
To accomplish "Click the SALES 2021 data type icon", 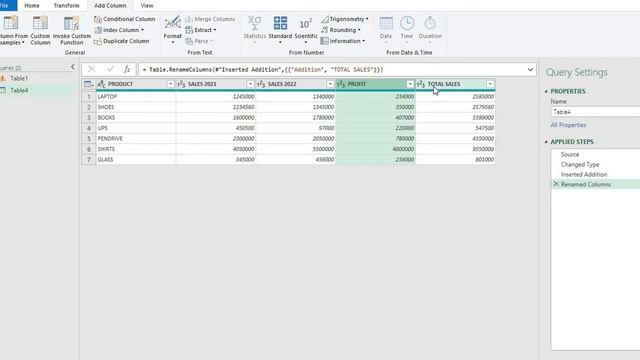I will [181, 84].
